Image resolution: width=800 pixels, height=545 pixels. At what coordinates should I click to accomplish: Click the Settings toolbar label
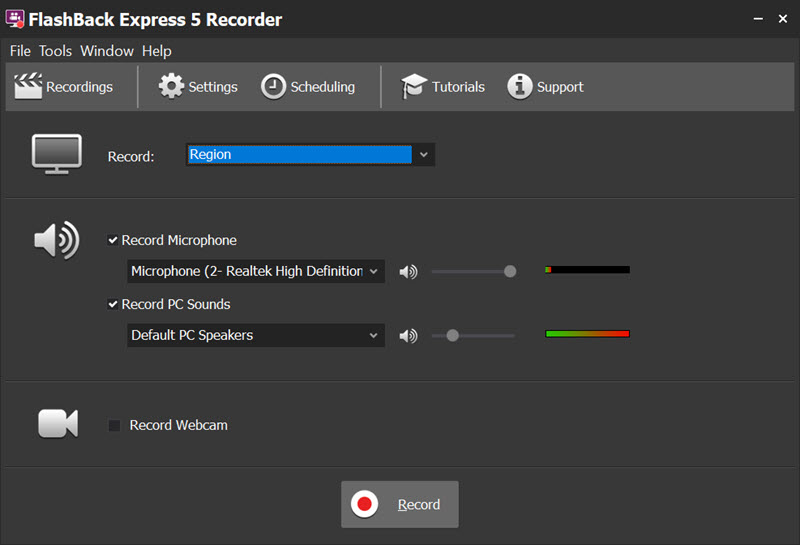(x=213, y=87)
